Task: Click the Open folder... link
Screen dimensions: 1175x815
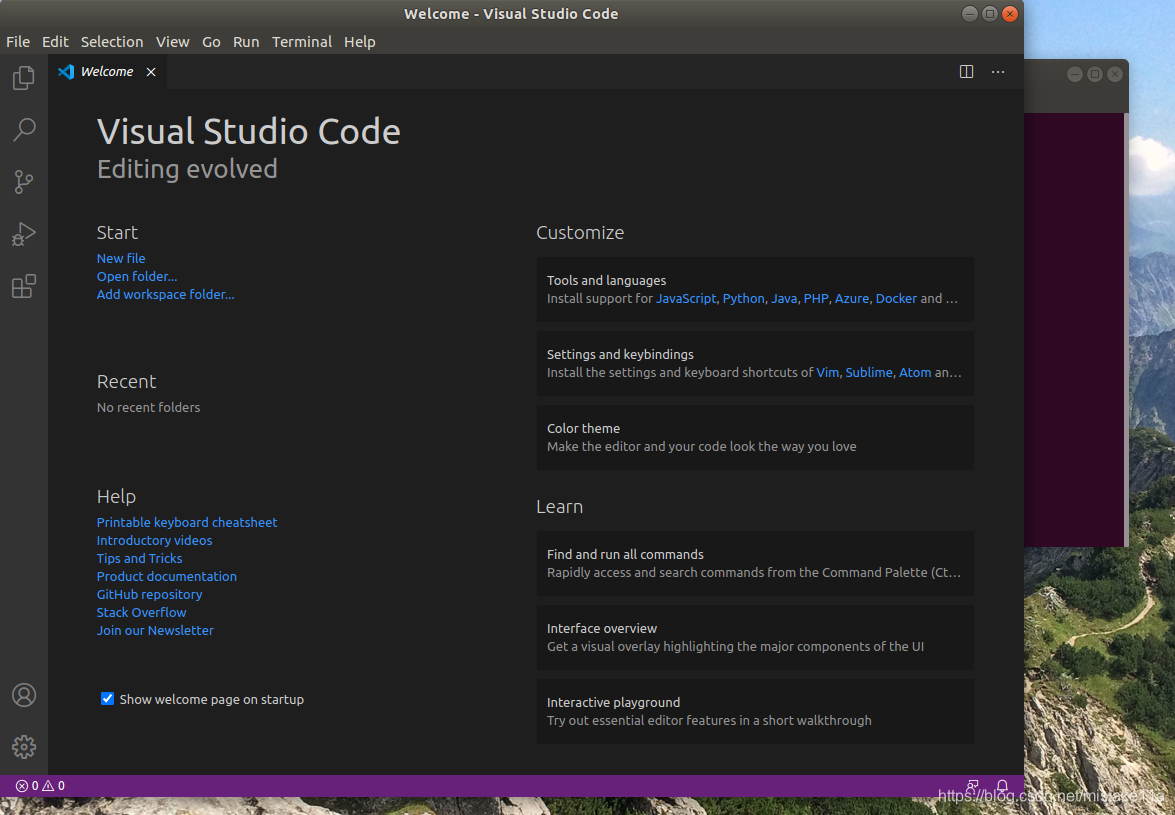Action: click(137, 276)
